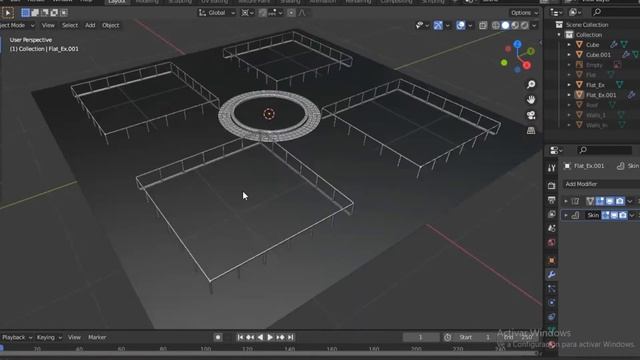Toggle viewport gizmos display

[x=438, y=25]
